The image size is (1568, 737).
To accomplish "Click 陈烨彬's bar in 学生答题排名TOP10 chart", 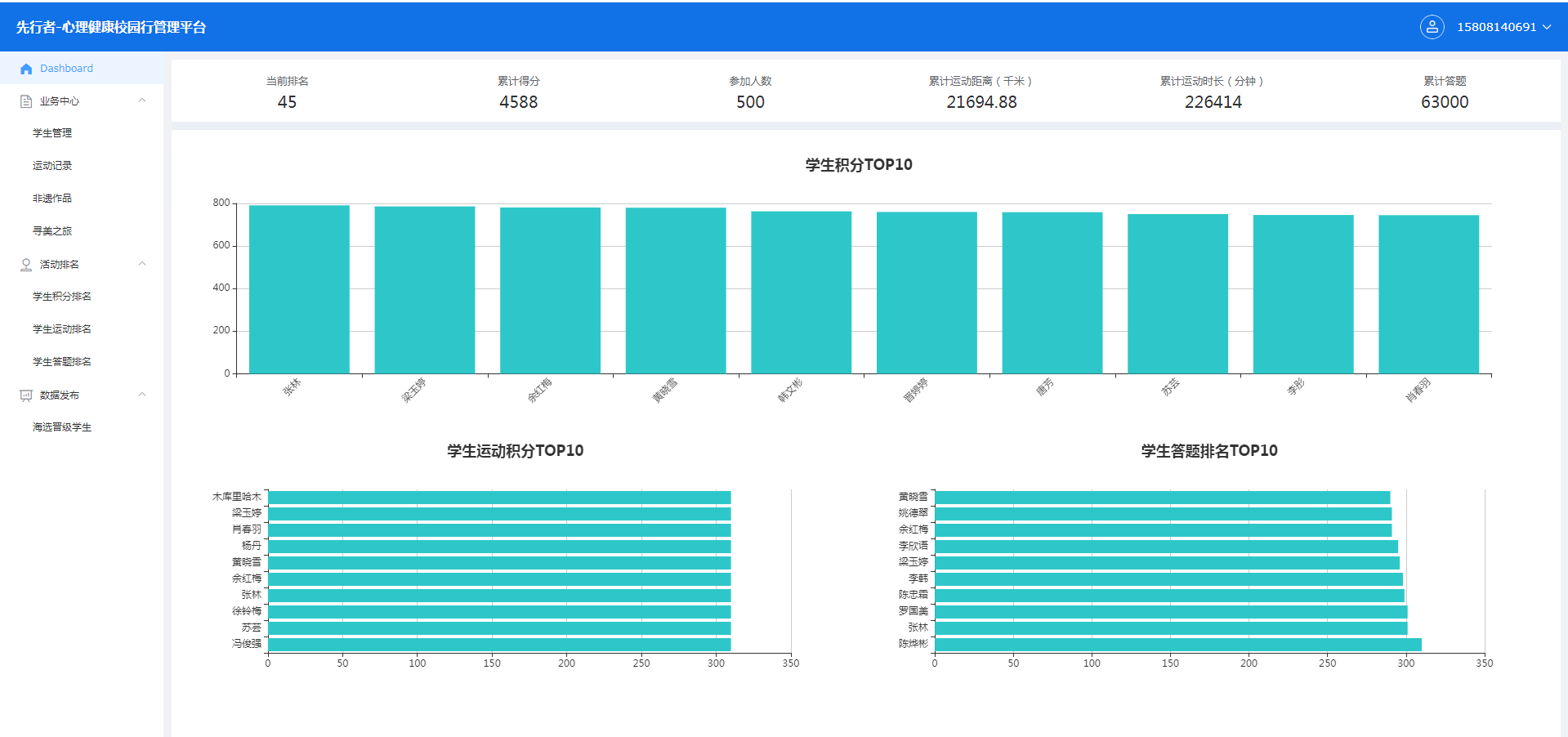I will [x=1177, y=645].
